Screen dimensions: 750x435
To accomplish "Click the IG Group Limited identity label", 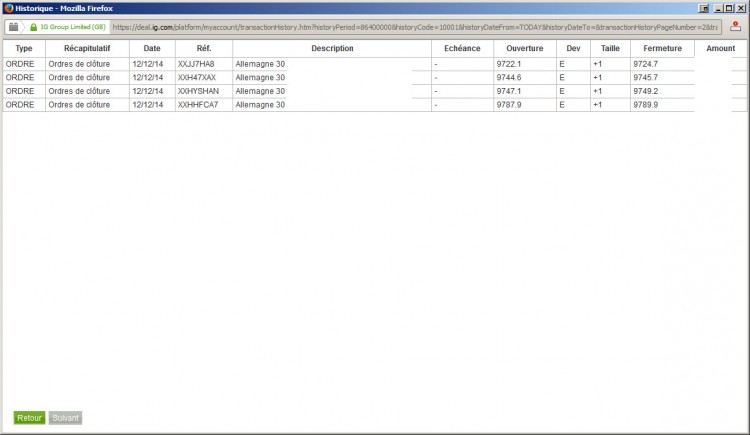I will (73, 27).
